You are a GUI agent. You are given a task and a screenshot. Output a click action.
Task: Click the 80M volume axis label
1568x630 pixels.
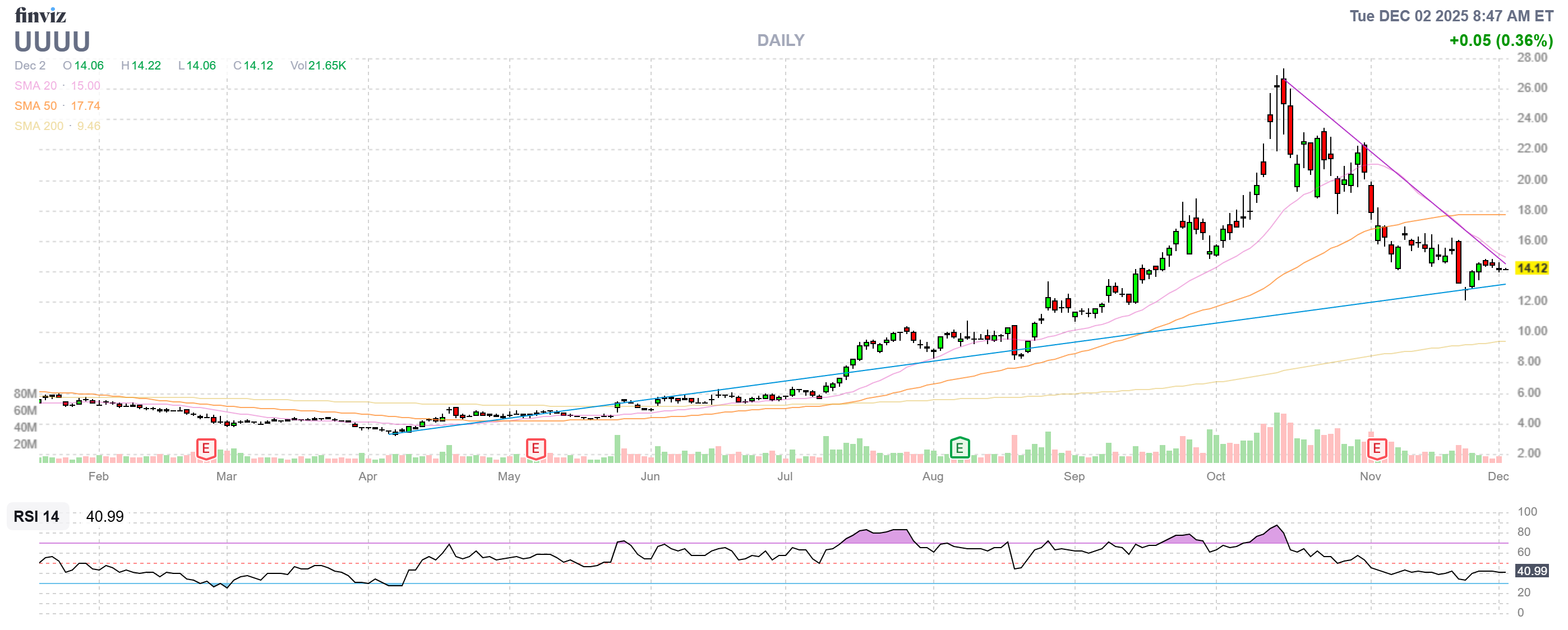[x=25, y=393]
